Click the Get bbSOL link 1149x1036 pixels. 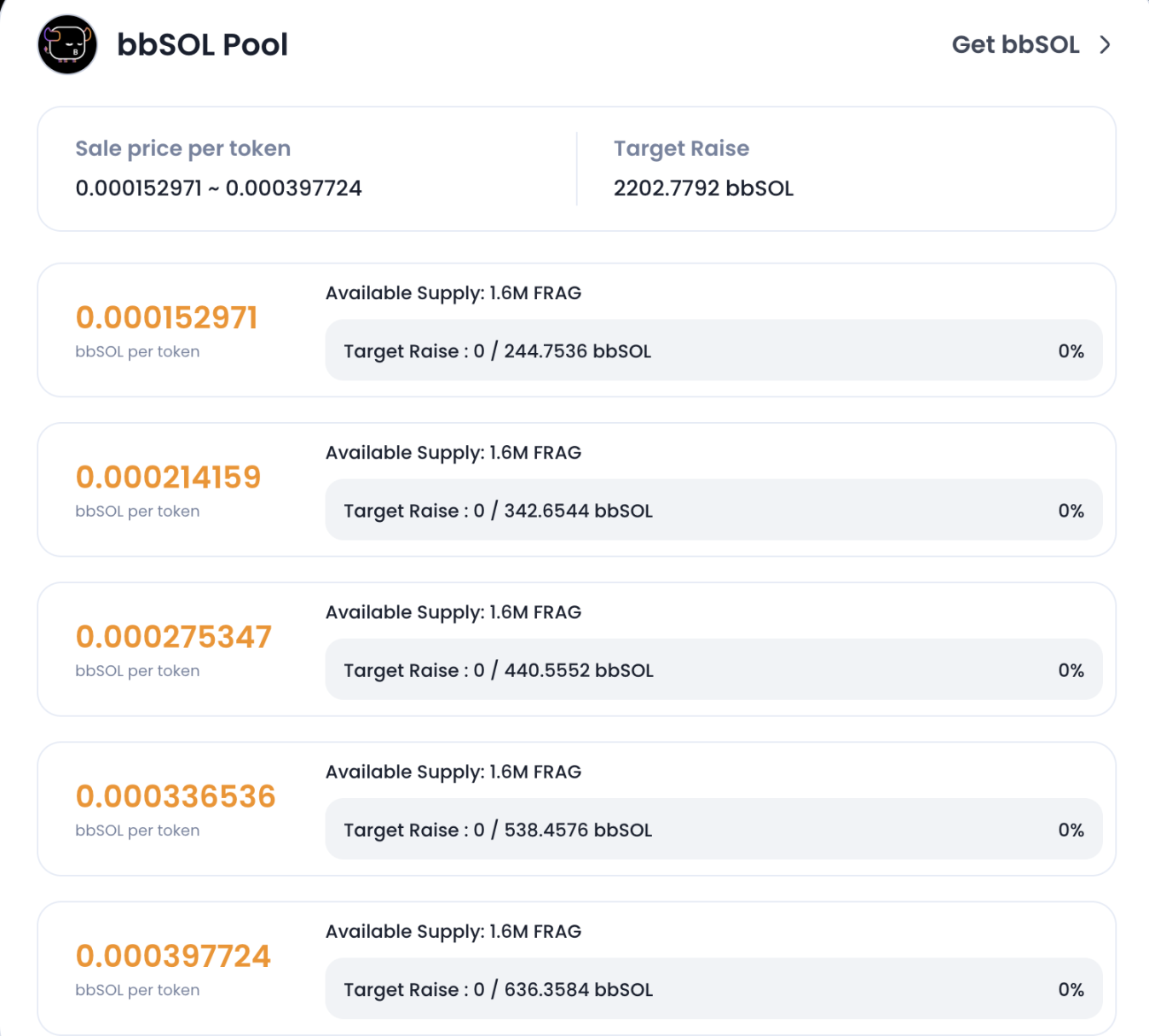click(x=1015, y=44)
